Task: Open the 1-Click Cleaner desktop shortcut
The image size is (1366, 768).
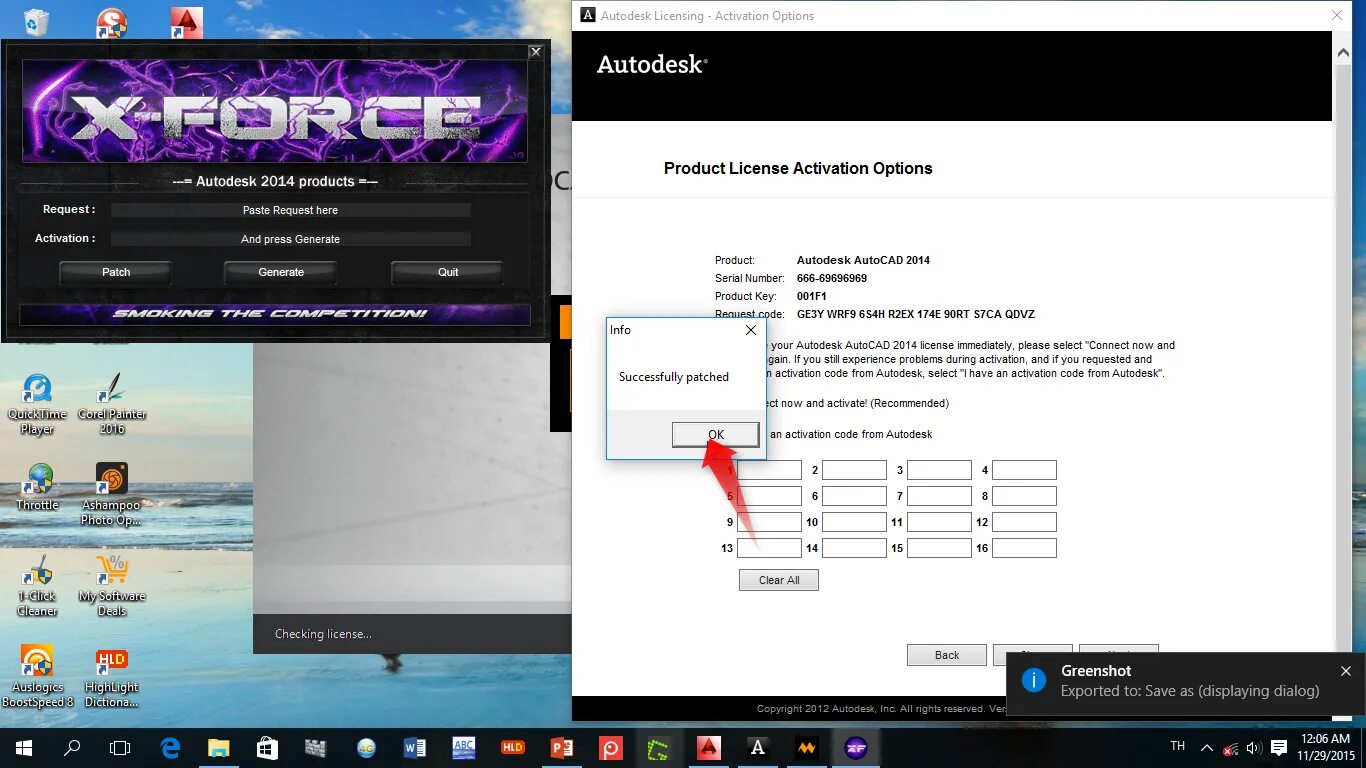Action: (37, 586)
